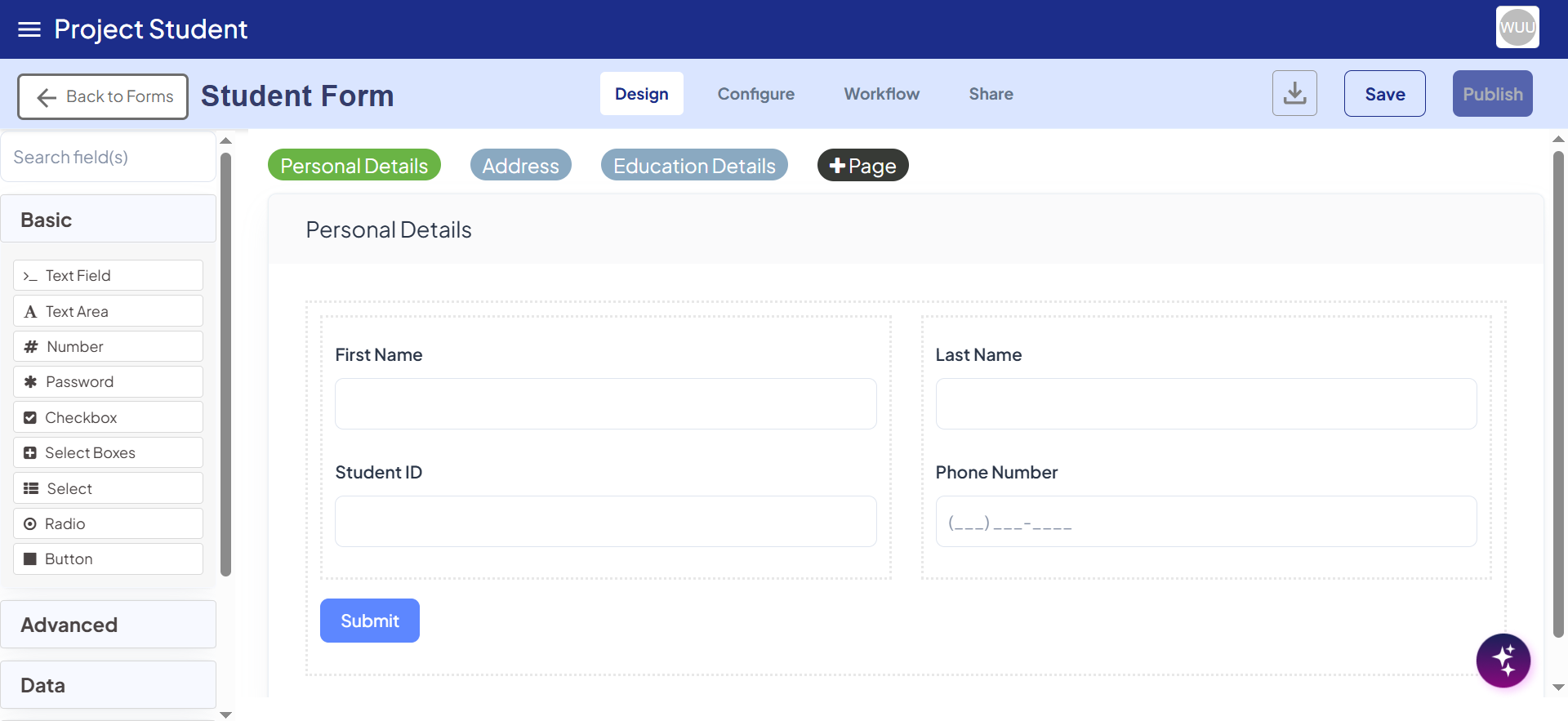
Task: Click the Save button
Action: coord(1384,94)
